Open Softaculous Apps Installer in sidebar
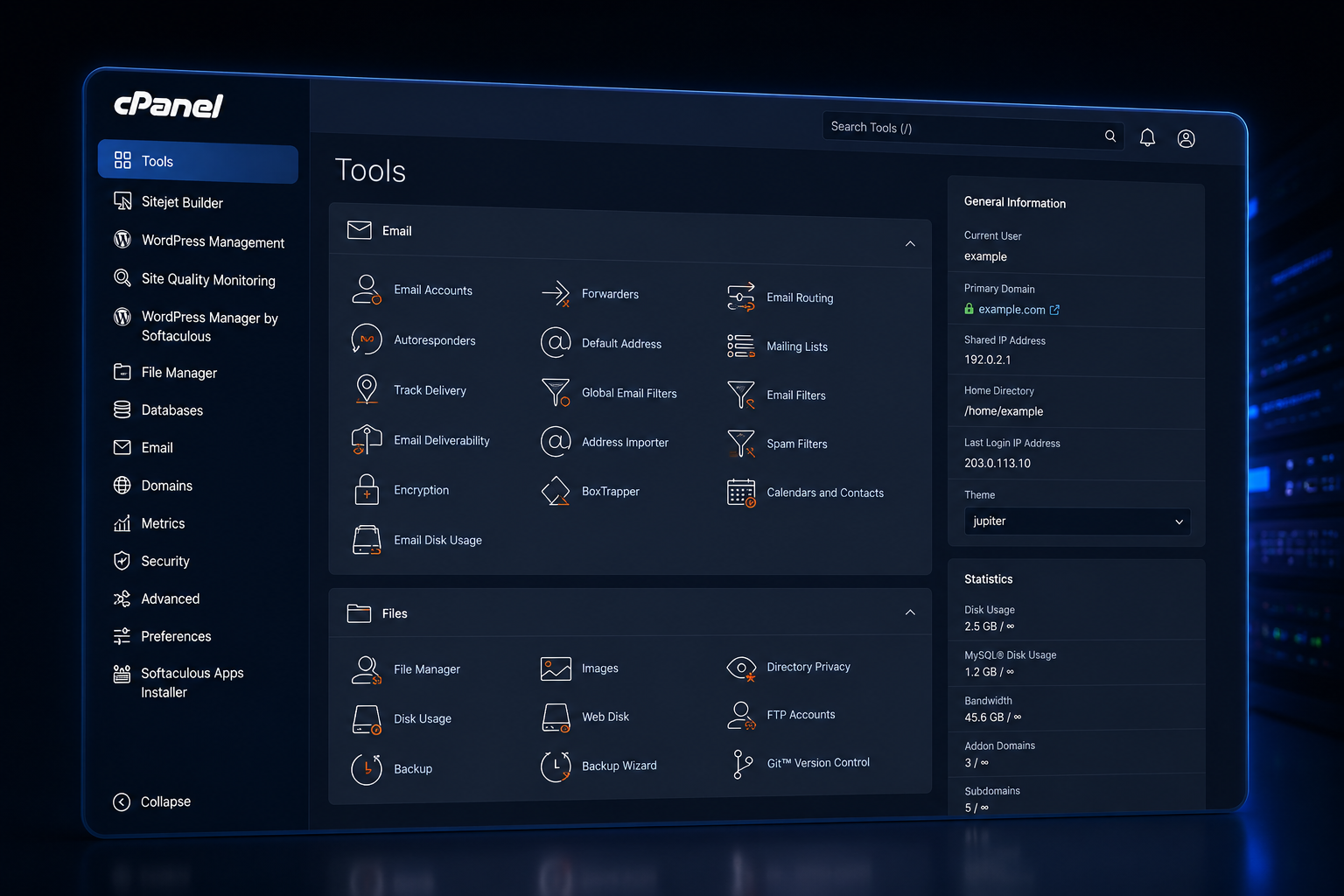 click(x=178, y=682)
